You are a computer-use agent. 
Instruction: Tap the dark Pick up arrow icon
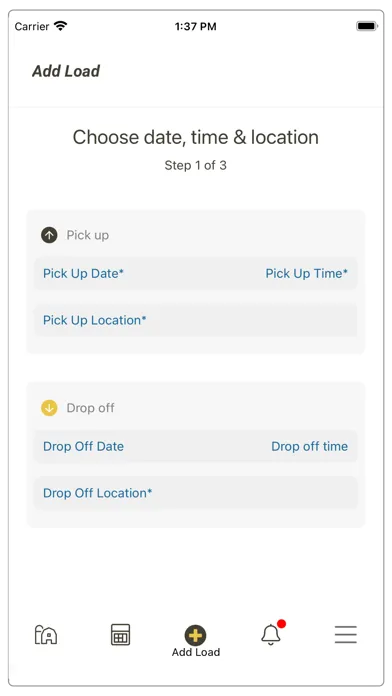(x=49, y=235)
